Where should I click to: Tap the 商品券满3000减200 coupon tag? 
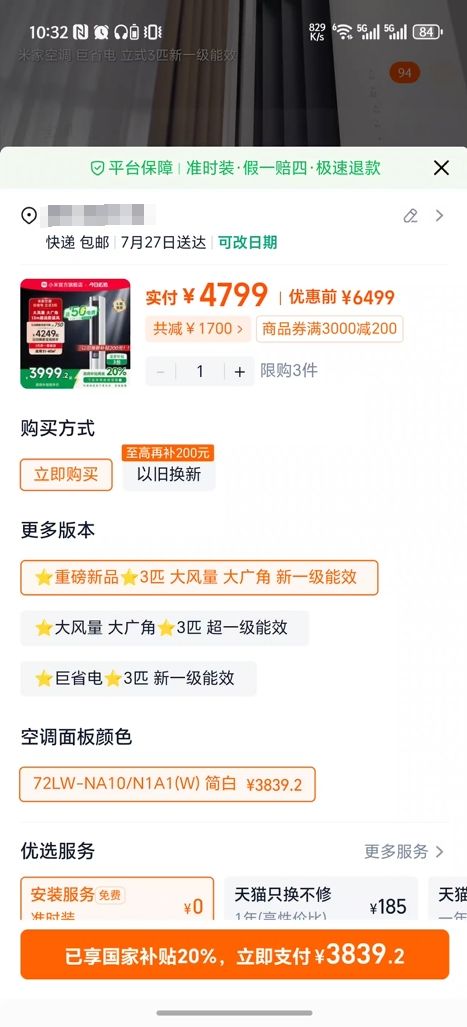329,328
